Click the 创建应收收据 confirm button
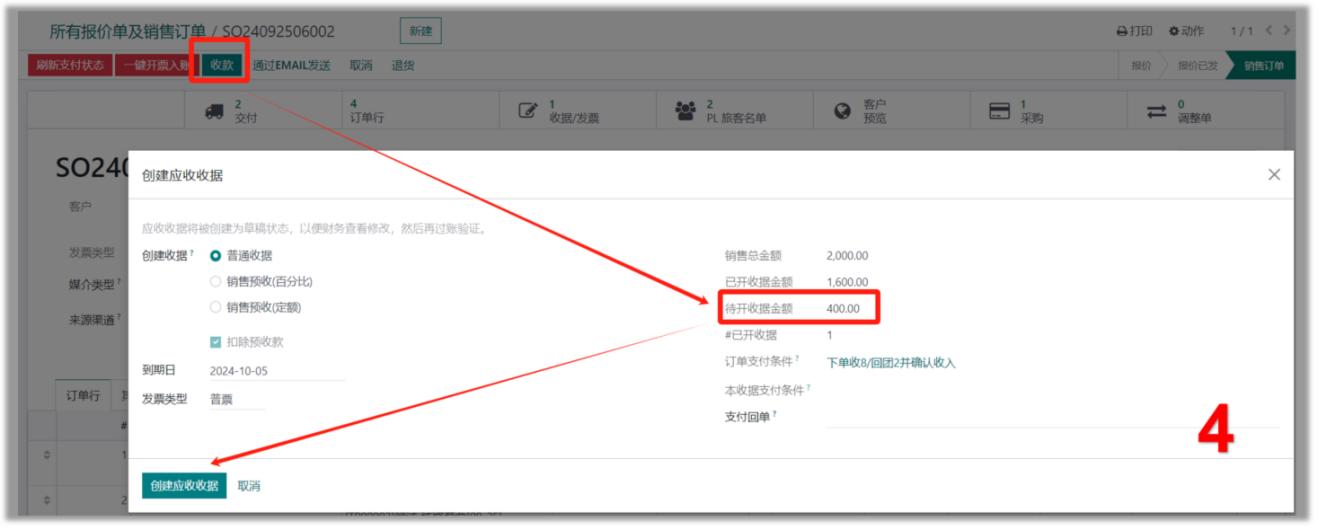This screenshot has width=1318, height=530. 184,485
